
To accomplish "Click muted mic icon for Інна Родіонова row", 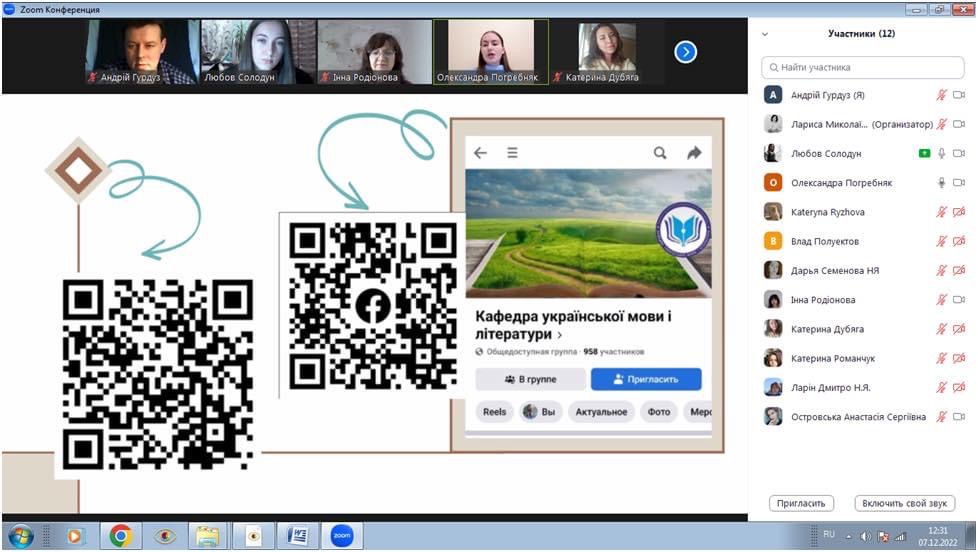I will point(941,300).
